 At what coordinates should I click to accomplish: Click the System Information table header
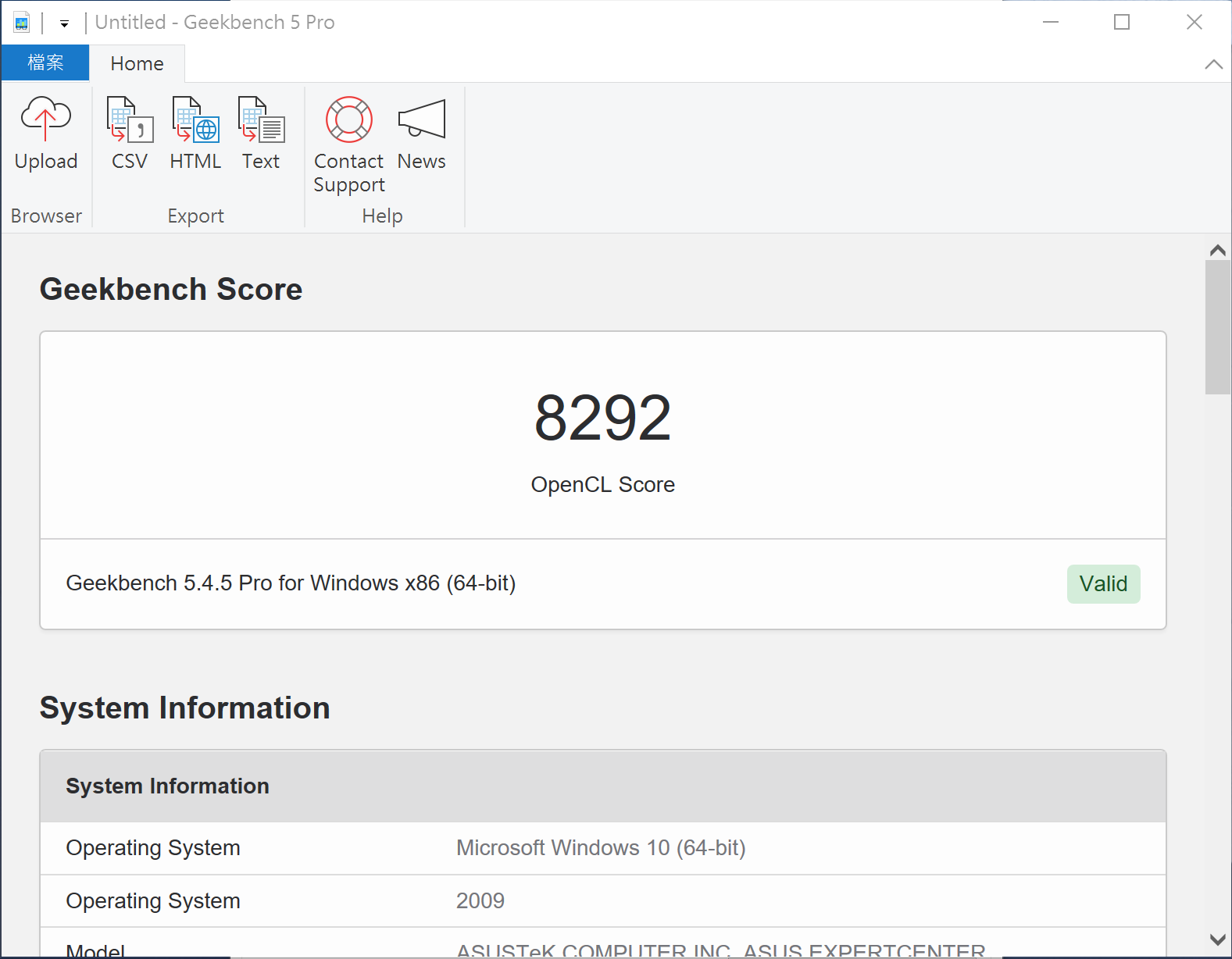(x=167, y=786)
